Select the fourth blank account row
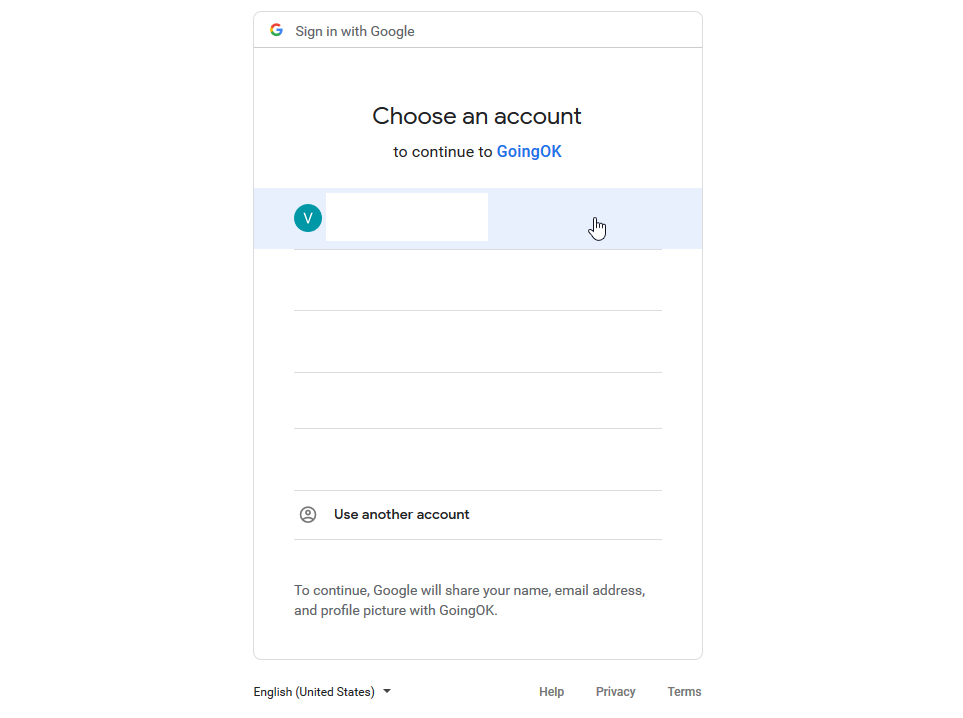This screenshot has height=718, width=963. click(478, 400)
